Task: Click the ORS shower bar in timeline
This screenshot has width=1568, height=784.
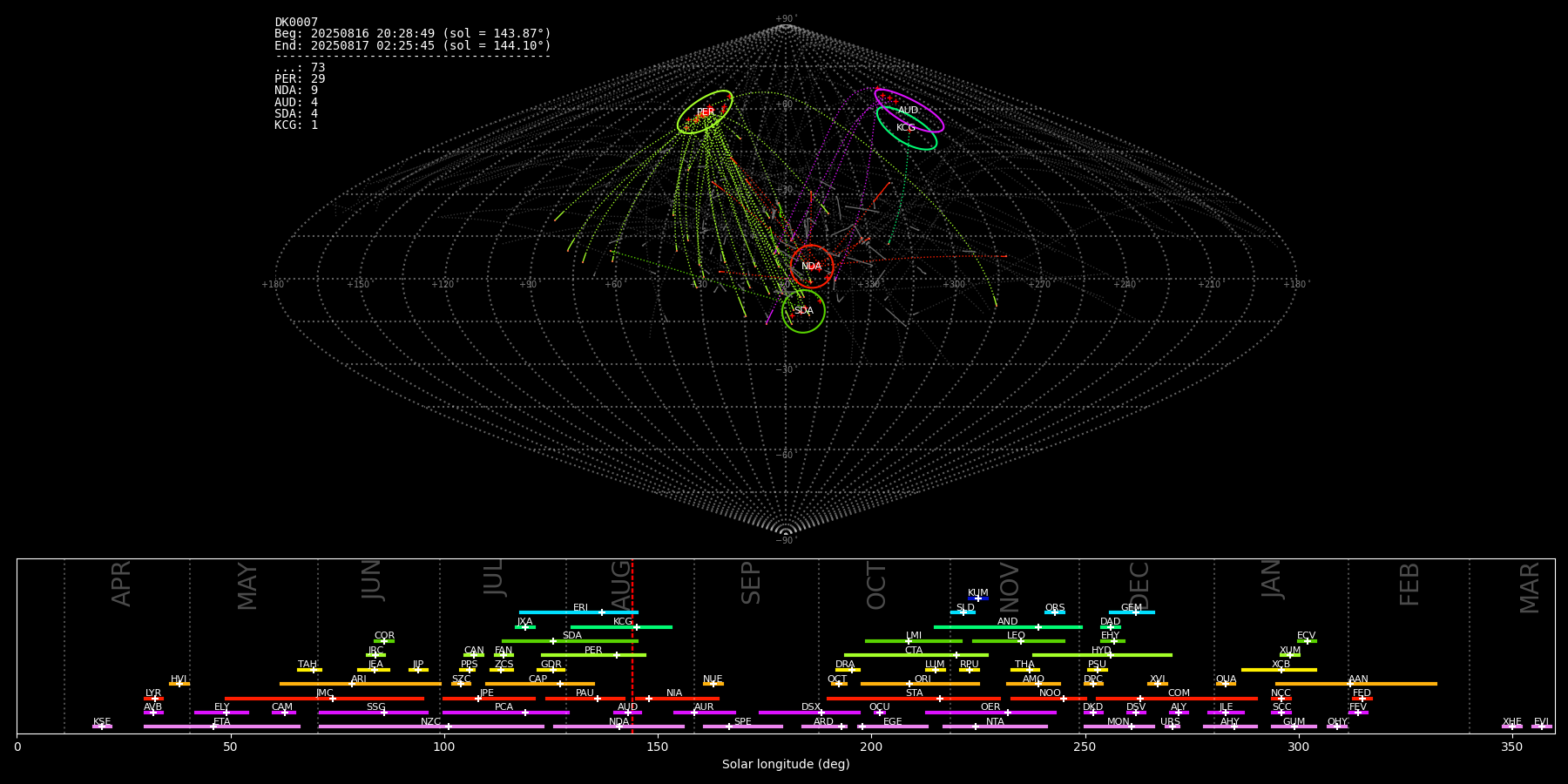Action: (x=1055, y=612)
